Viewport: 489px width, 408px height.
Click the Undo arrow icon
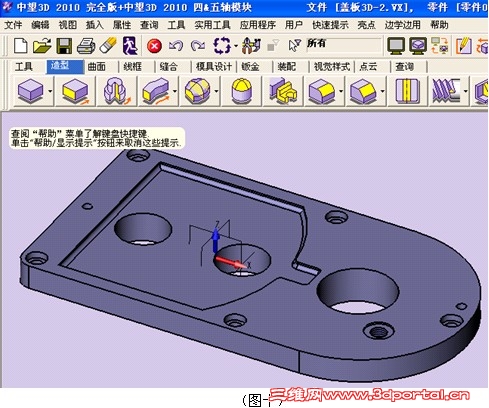(x=176, y=46)
